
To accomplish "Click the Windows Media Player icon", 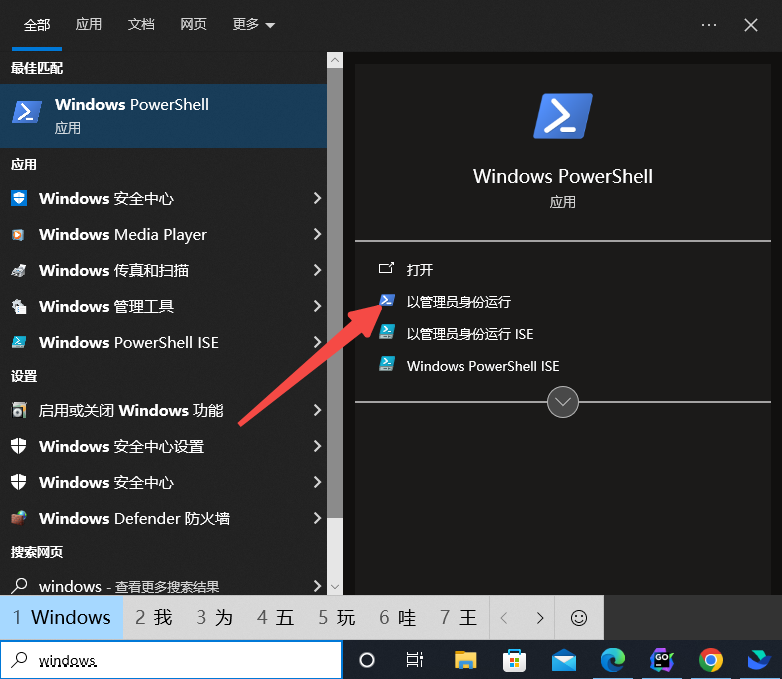I will pos(18,234).
